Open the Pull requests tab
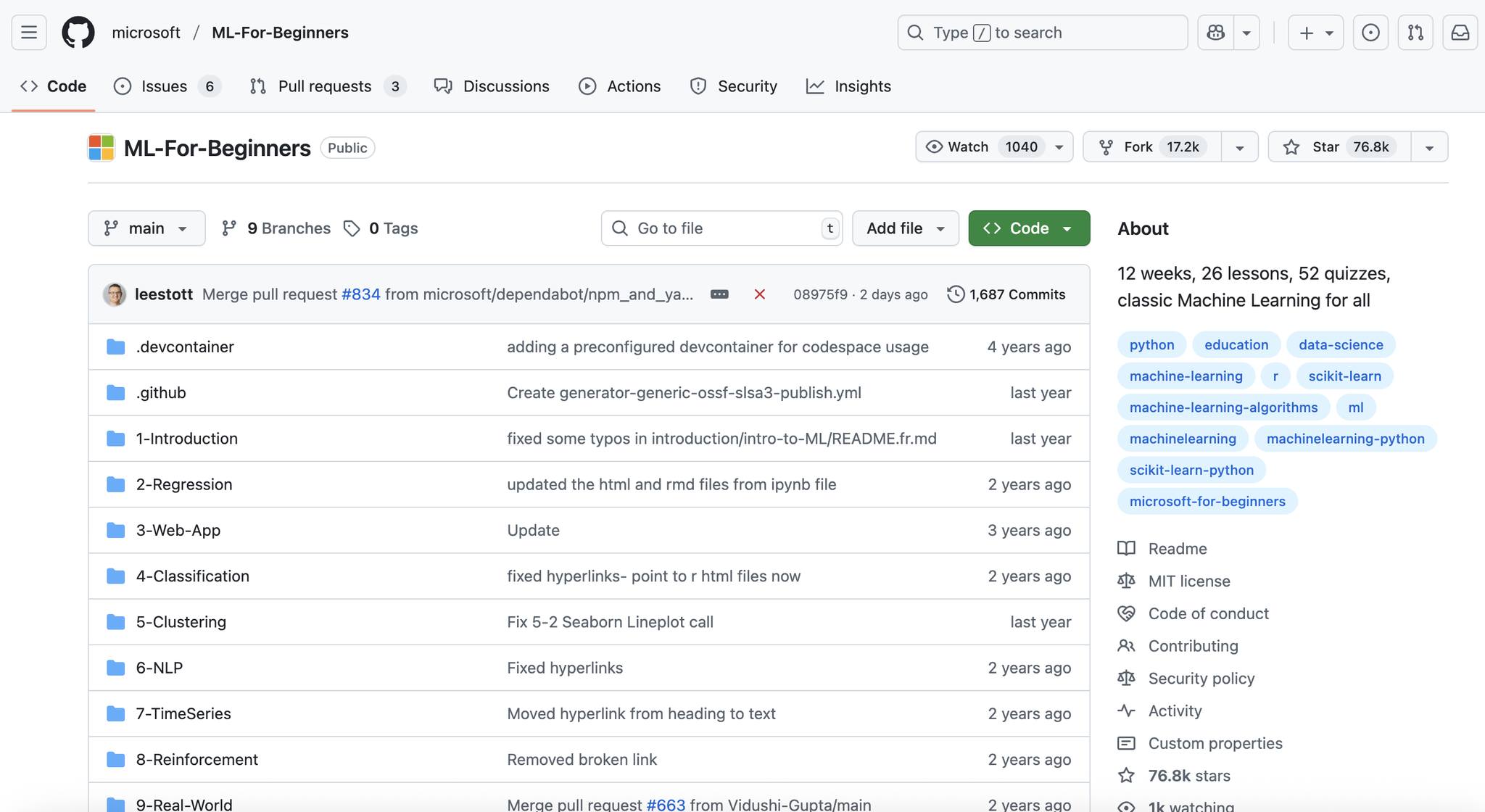The image size is (1485, 812). [328, 86]
